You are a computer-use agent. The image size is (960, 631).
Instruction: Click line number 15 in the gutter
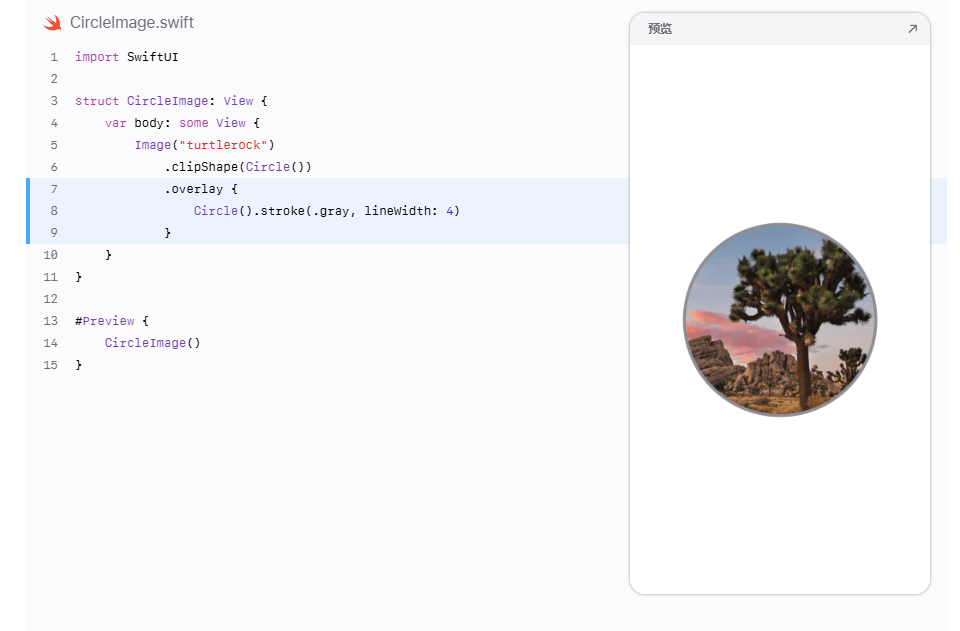coord(50,365)
